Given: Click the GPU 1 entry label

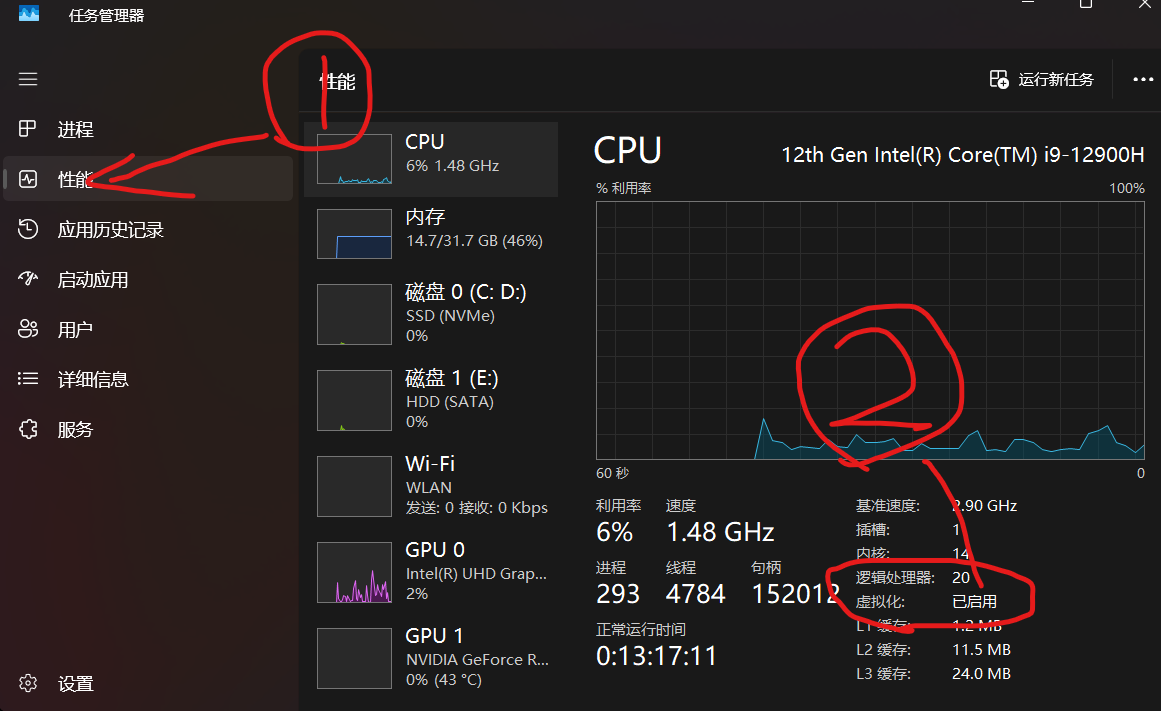Looking at the screenshot, I should (434, 635).
